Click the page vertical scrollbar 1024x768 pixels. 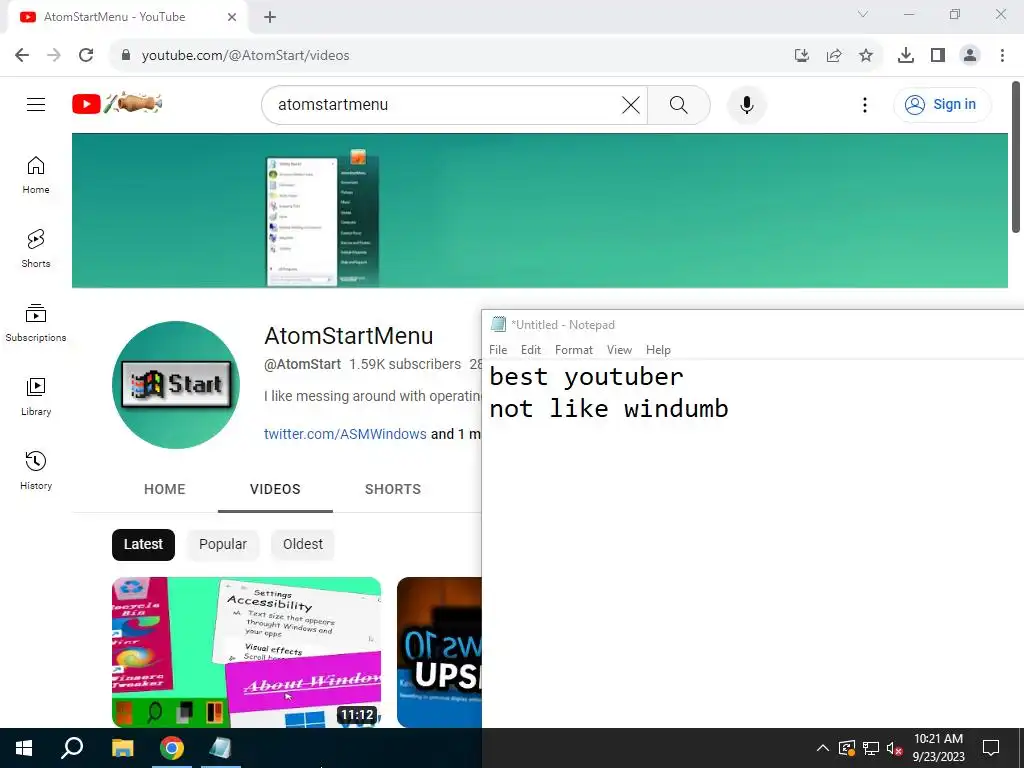click(1016, 157)
